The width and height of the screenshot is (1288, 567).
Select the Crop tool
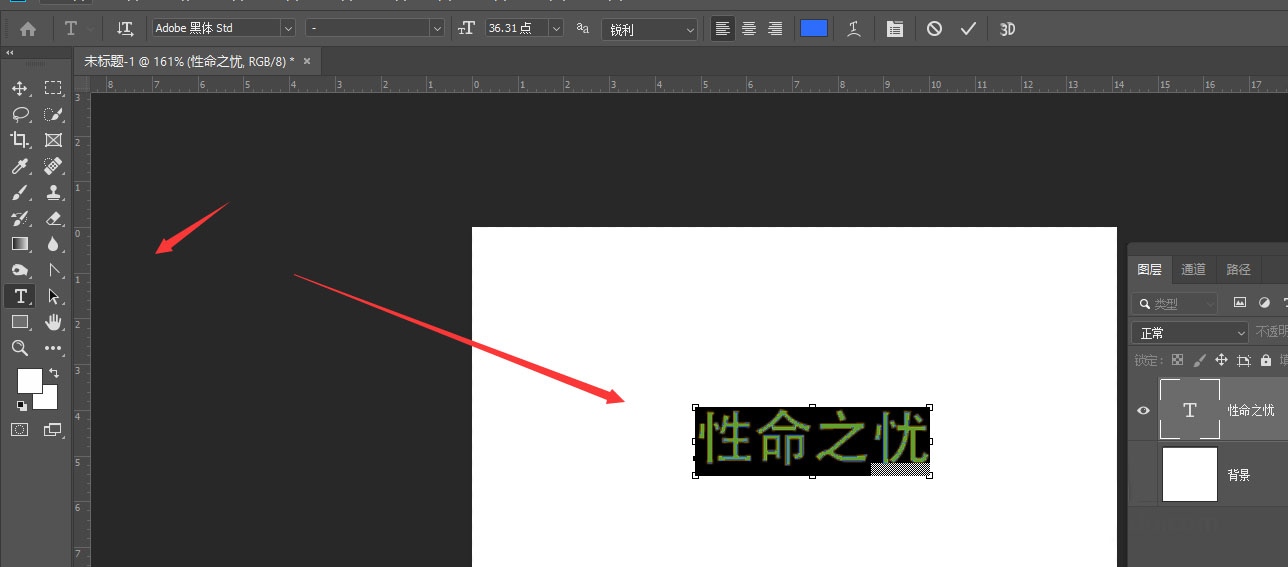click(20, 140)
